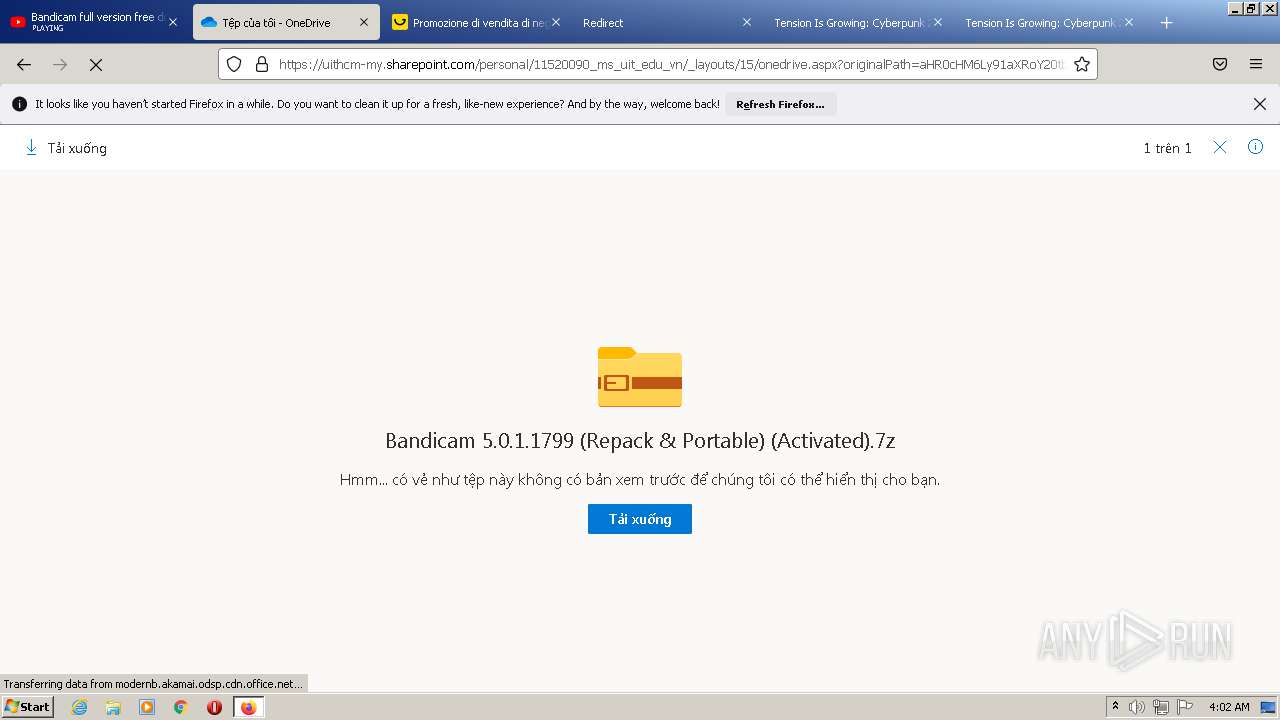Viewport: 1280px width, 720px height.
Task: Click the no-preview message text
Action: tap(640, 480)
